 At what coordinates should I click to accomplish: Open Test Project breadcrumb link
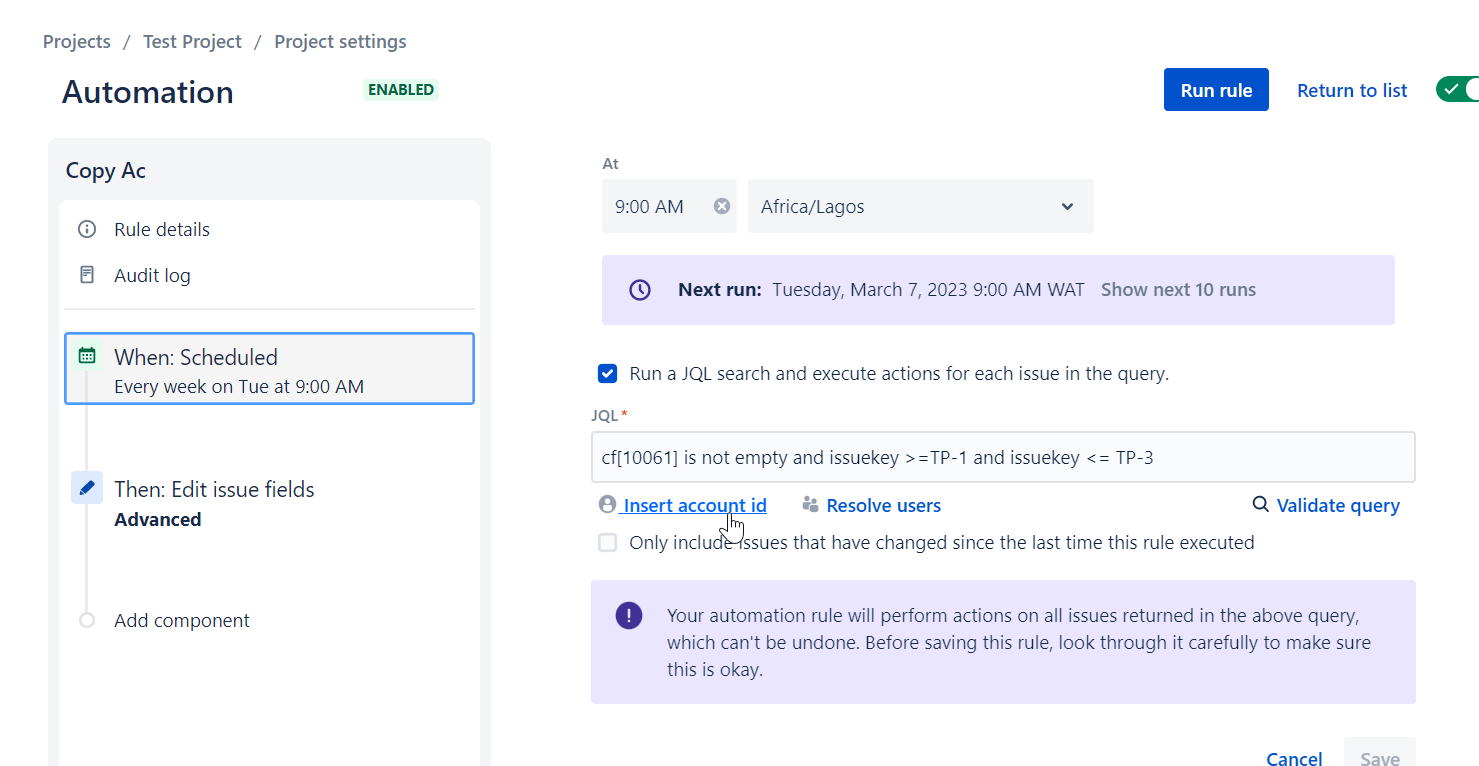[192, 42]
